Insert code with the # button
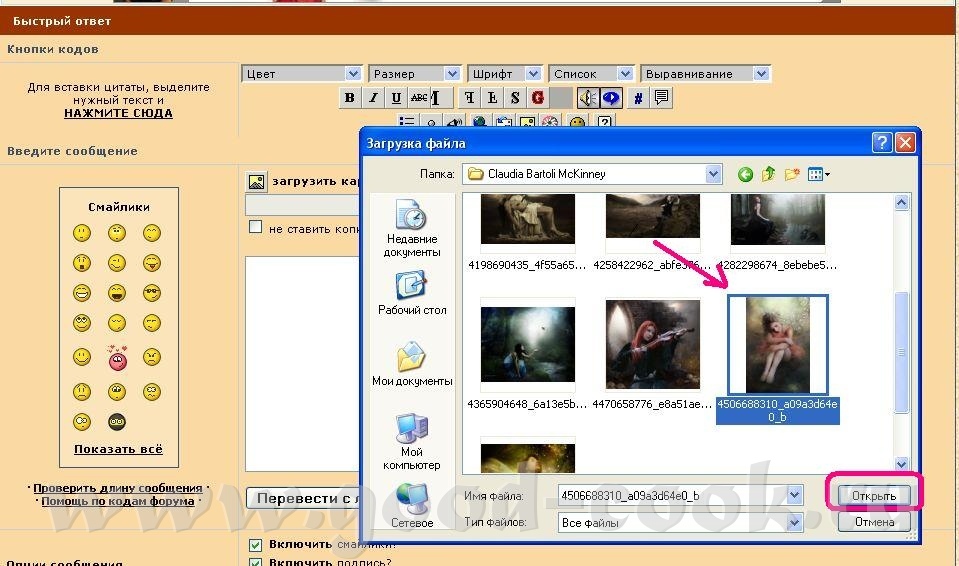The image size is (959, 566). [x=637, y=98]
